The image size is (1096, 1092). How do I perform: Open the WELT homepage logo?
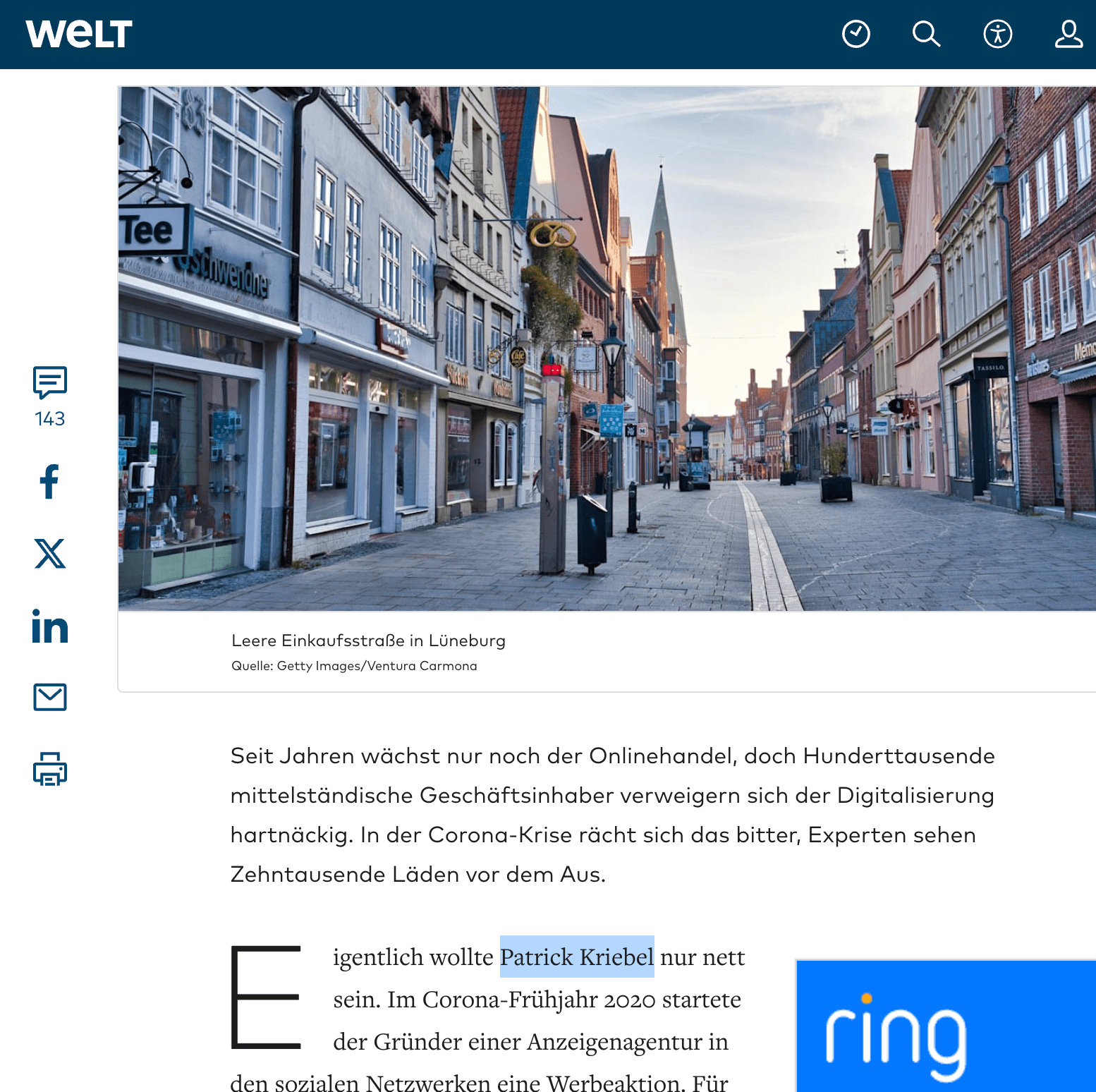click(79, 34)
